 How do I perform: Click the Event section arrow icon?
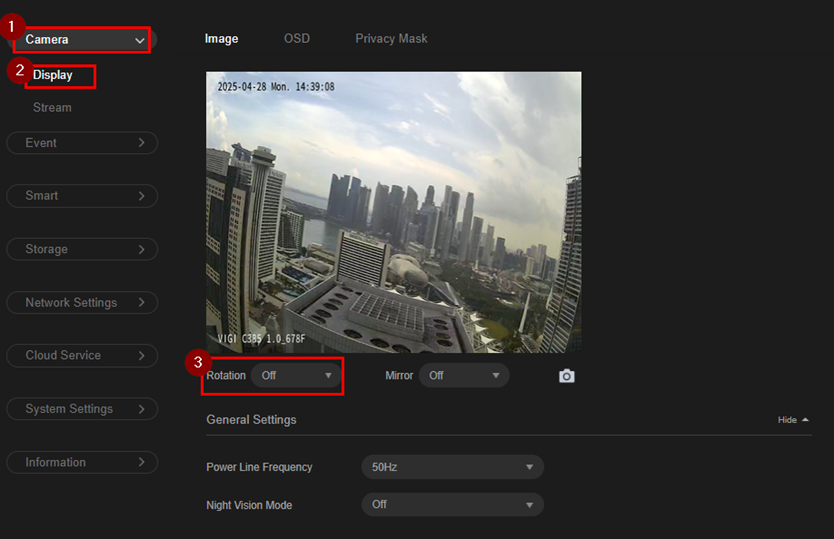click(141, 143)
